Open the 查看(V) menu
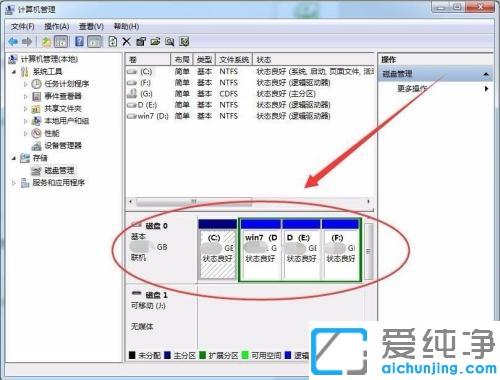This screenshot has width=500, height=380. (91, 26)
